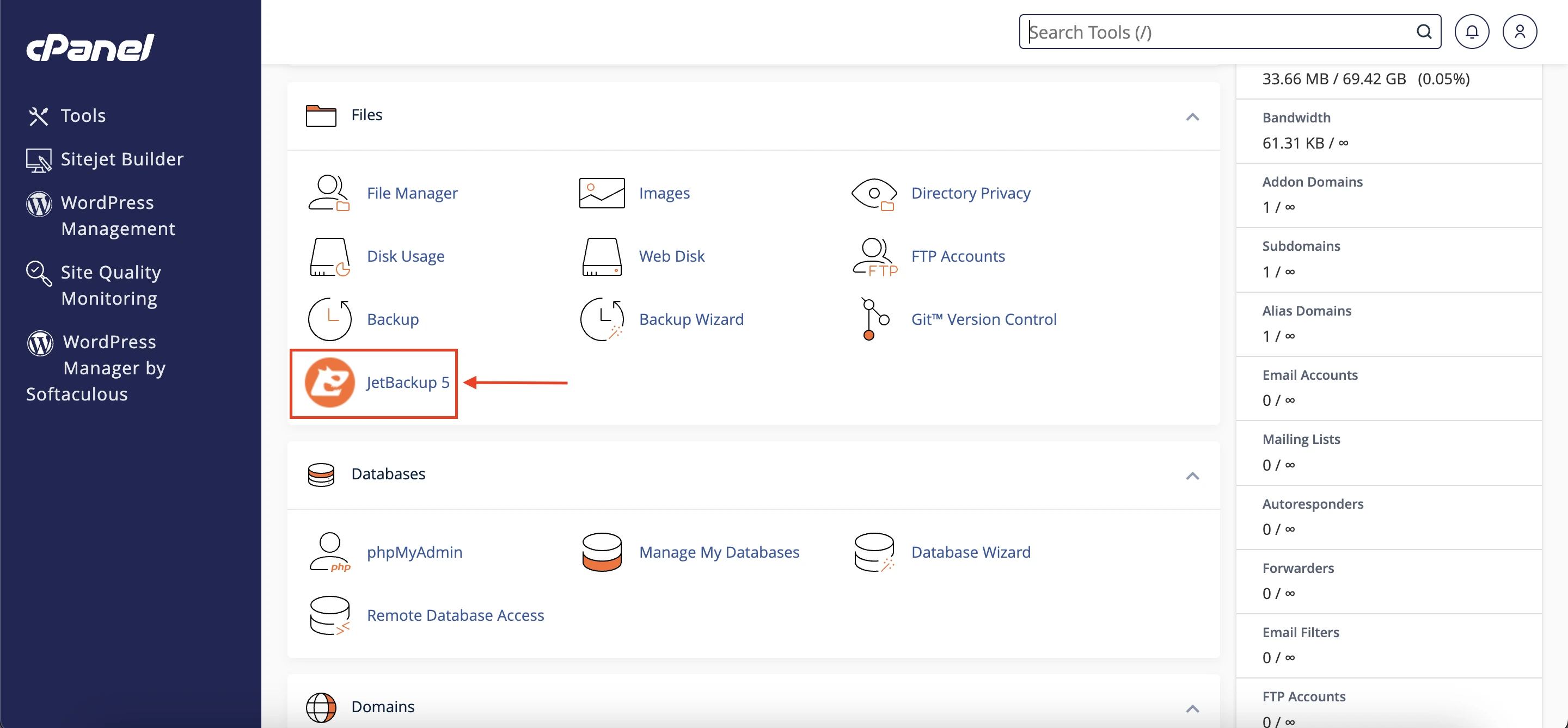Click the Remote Database Access link

click(x=455, y=615)
